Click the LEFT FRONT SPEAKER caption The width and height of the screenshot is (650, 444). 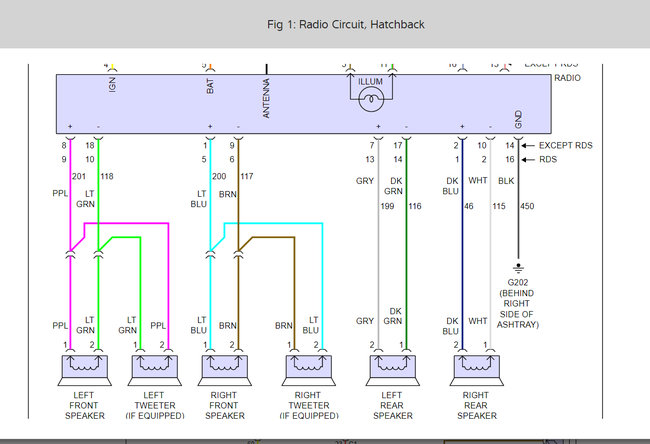pyautogui.click(x=85, y=405)
